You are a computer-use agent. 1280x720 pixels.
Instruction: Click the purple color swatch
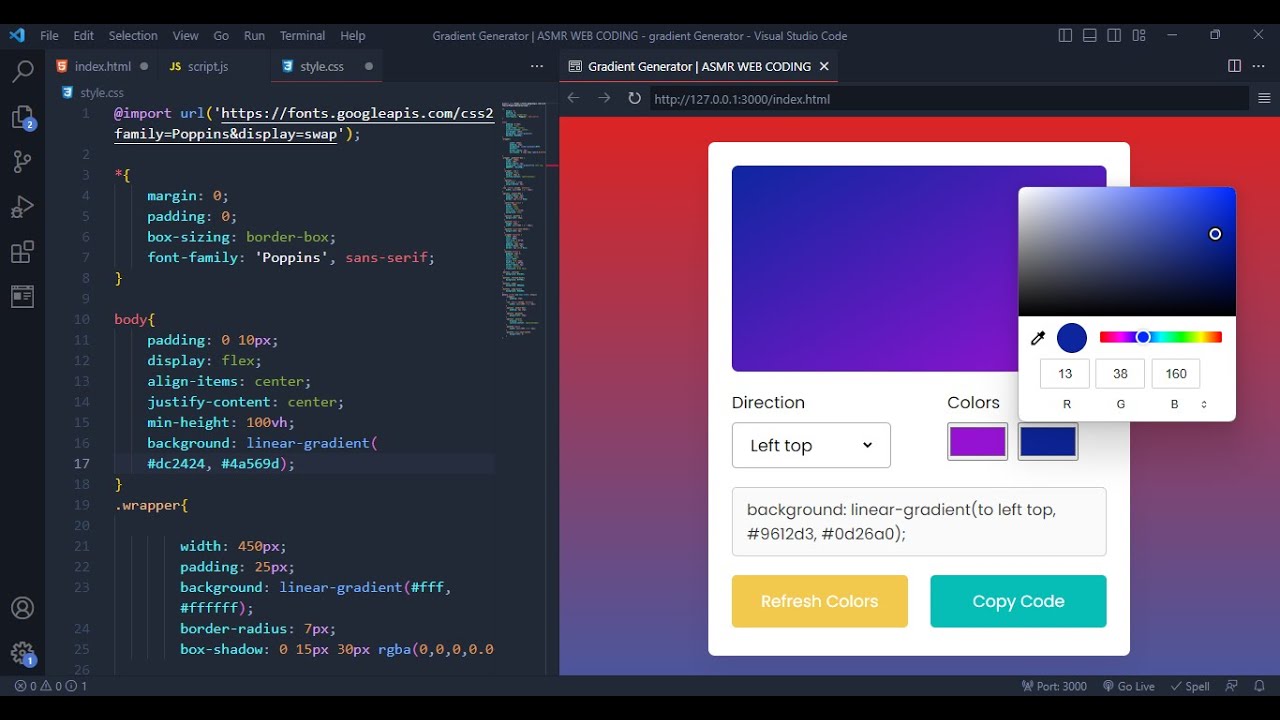(x=977, y=442)
